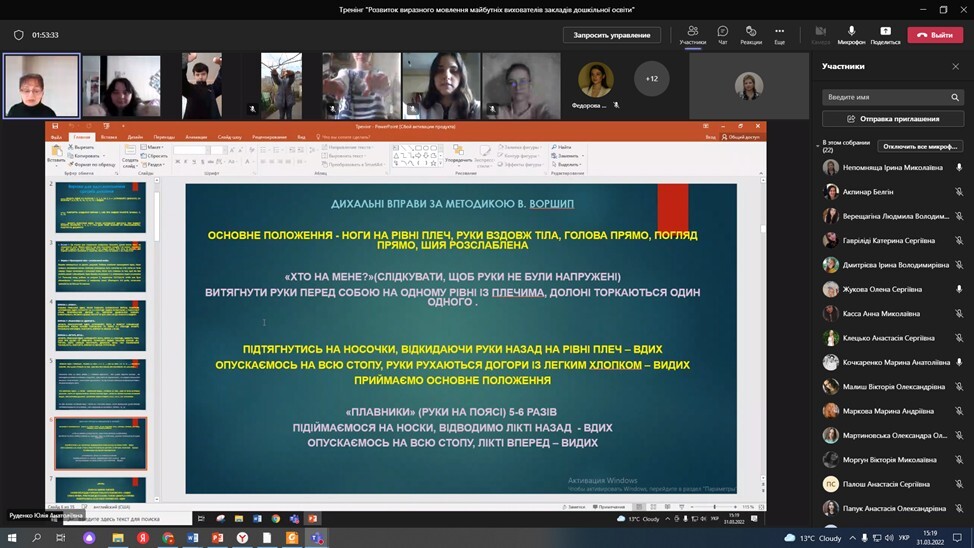The image size is (974, 548).
Task: Click the Поделиться share screen icon
Action: coord(885,35)
